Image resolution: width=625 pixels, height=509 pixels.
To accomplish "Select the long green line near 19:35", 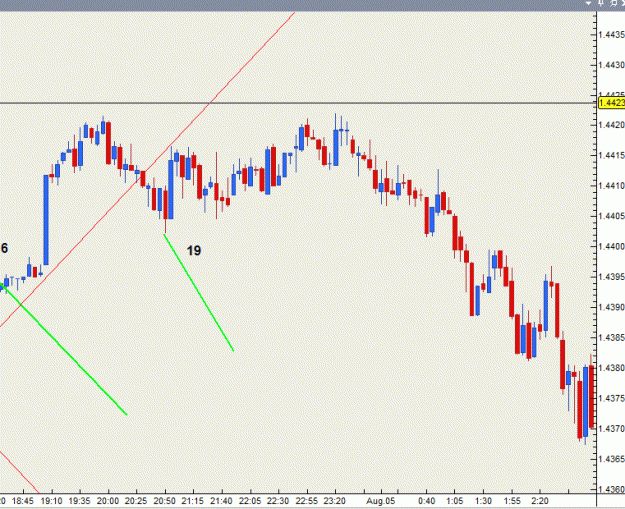I will coord(64,349).
